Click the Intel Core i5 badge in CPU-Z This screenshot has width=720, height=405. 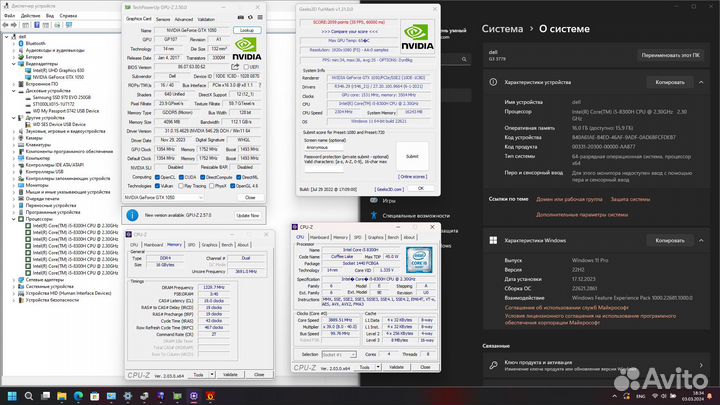coord(419,260)
